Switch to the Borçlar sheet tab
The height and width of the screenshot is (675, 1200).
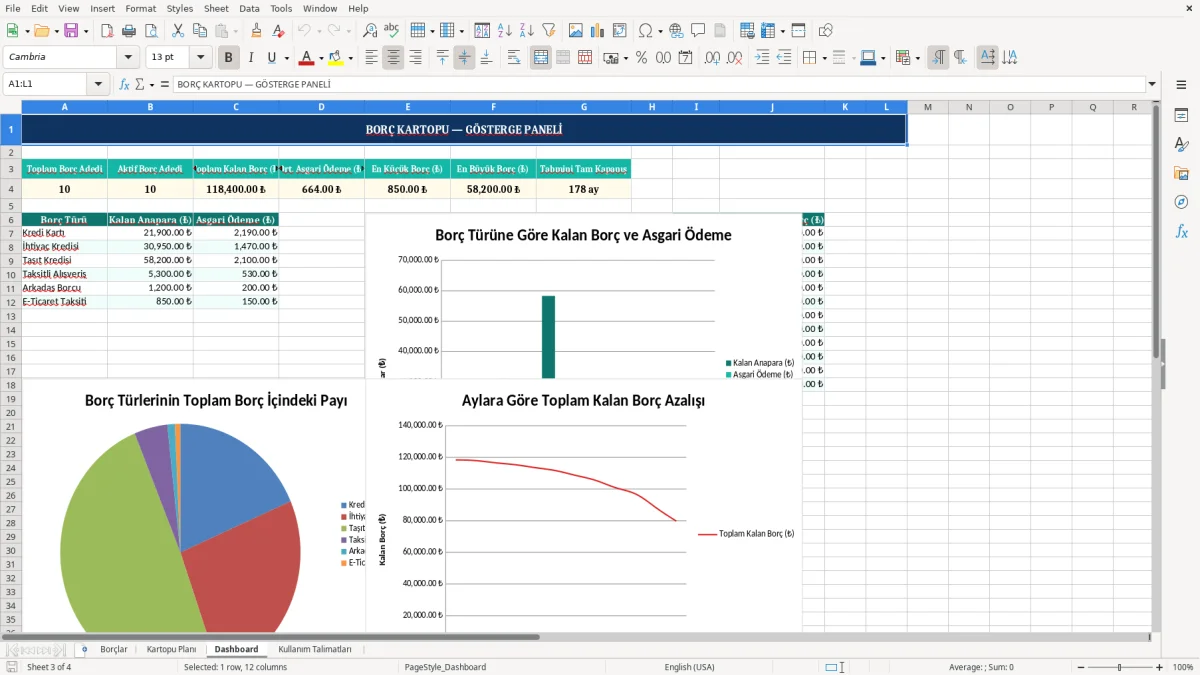click(x=114, y=649)
